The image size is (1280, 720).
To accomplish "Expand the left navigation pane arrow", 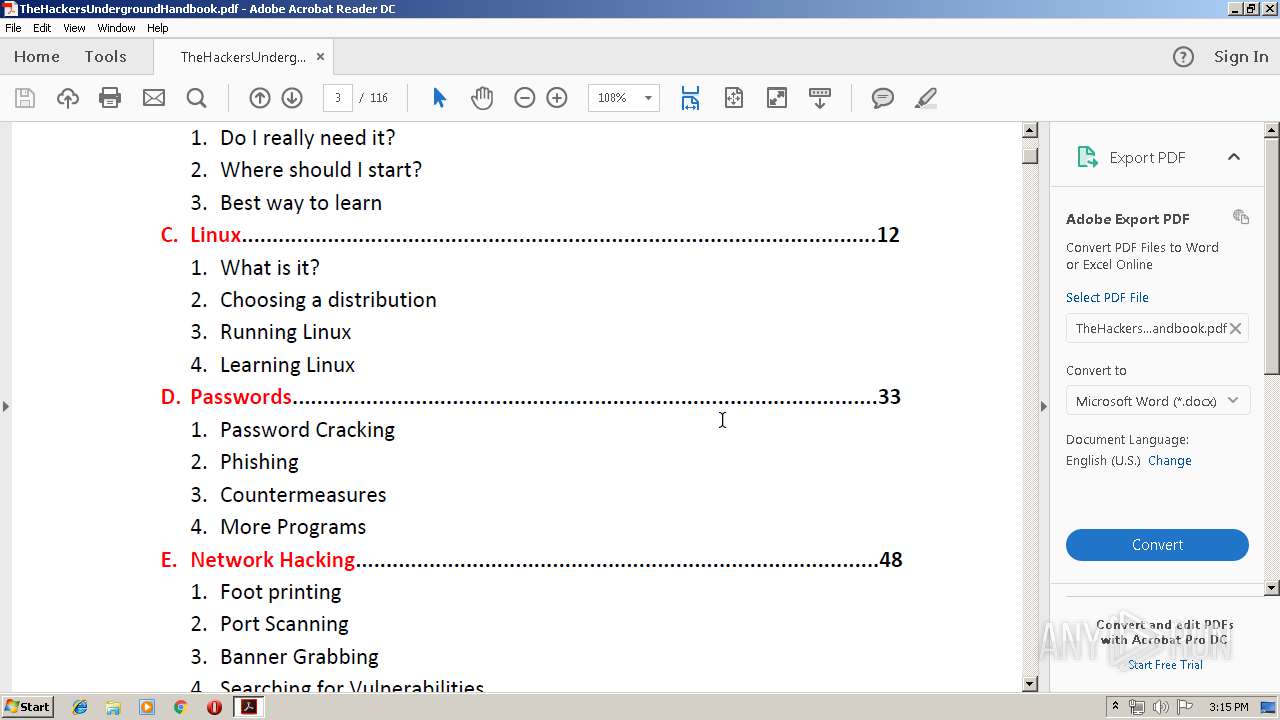I will click(6, 406).
